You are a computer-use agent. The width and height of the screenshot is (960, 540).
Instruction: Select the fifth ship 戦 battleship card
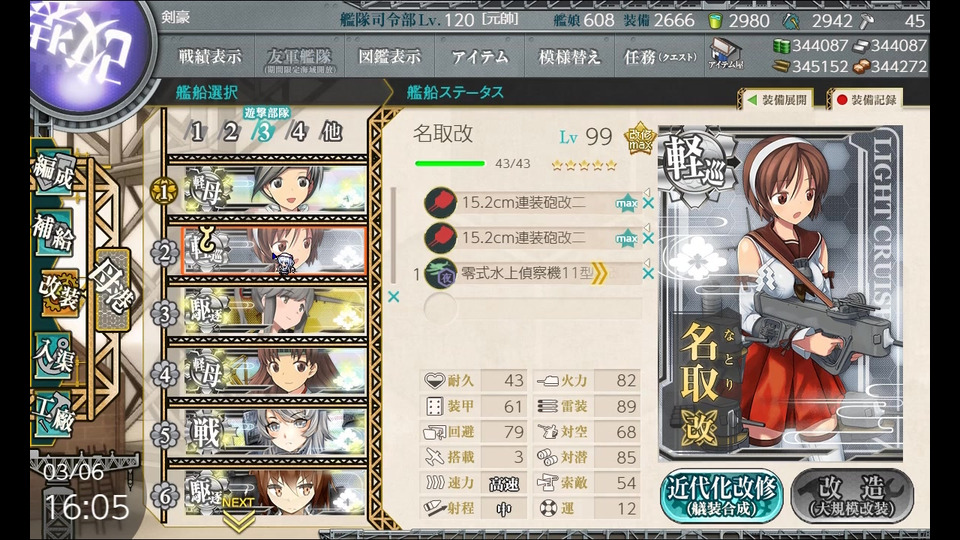[x=275, y=433]
